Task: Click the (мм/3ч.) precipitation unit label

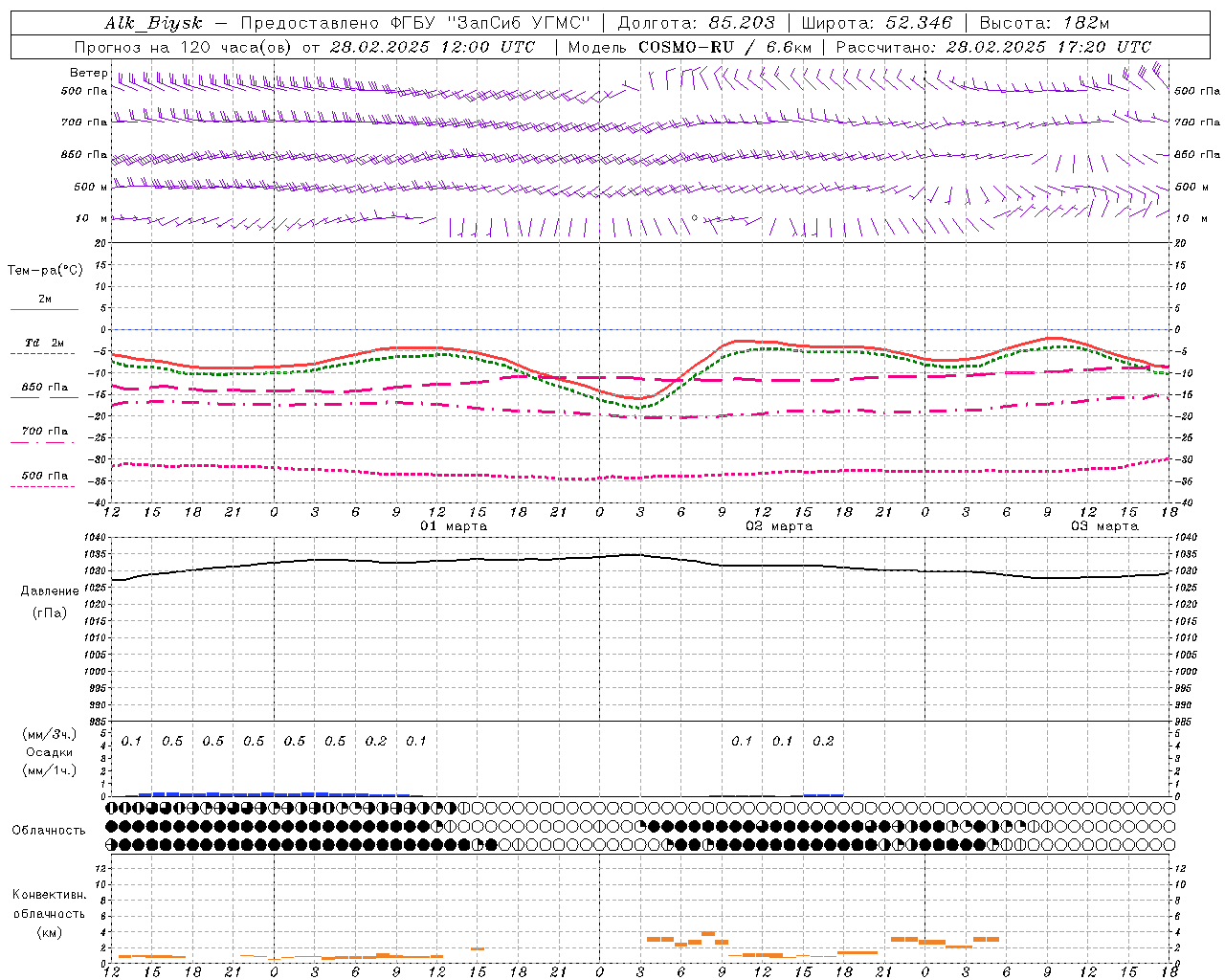Action: point(50,734)
